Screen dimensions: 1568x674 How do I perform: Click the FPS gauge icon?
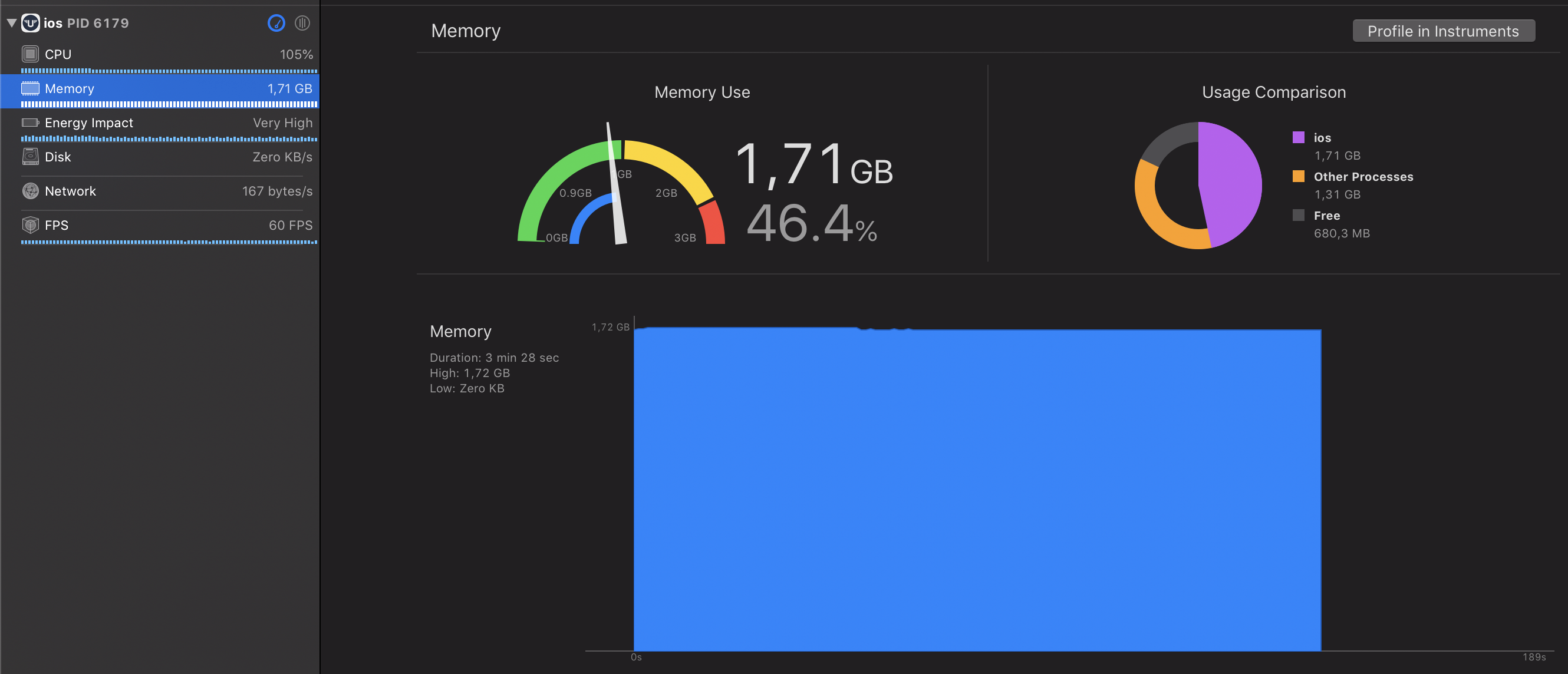click(x=29, y=224)
